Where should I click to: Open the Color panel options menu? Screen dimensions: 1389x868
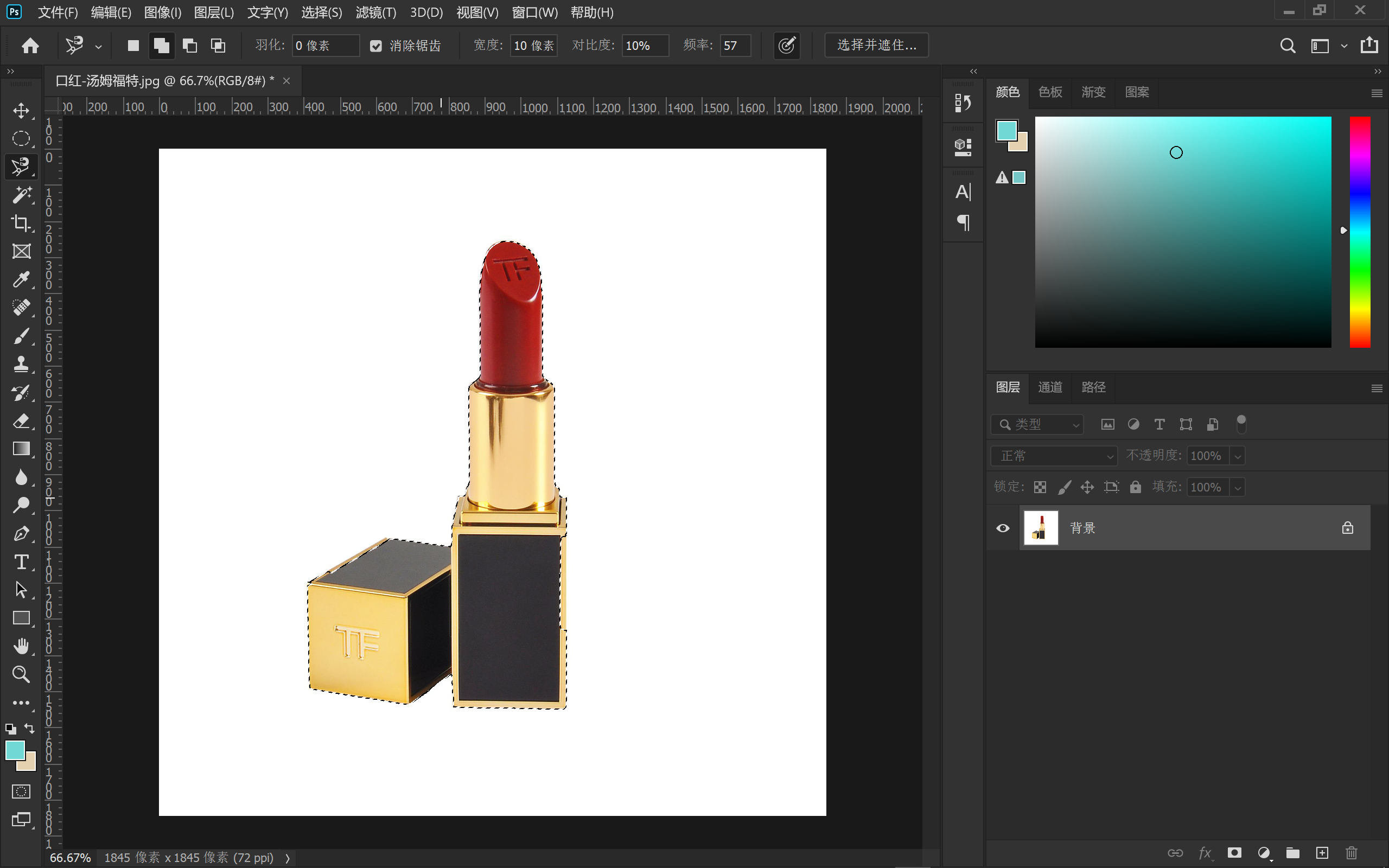coord(1377,93)
